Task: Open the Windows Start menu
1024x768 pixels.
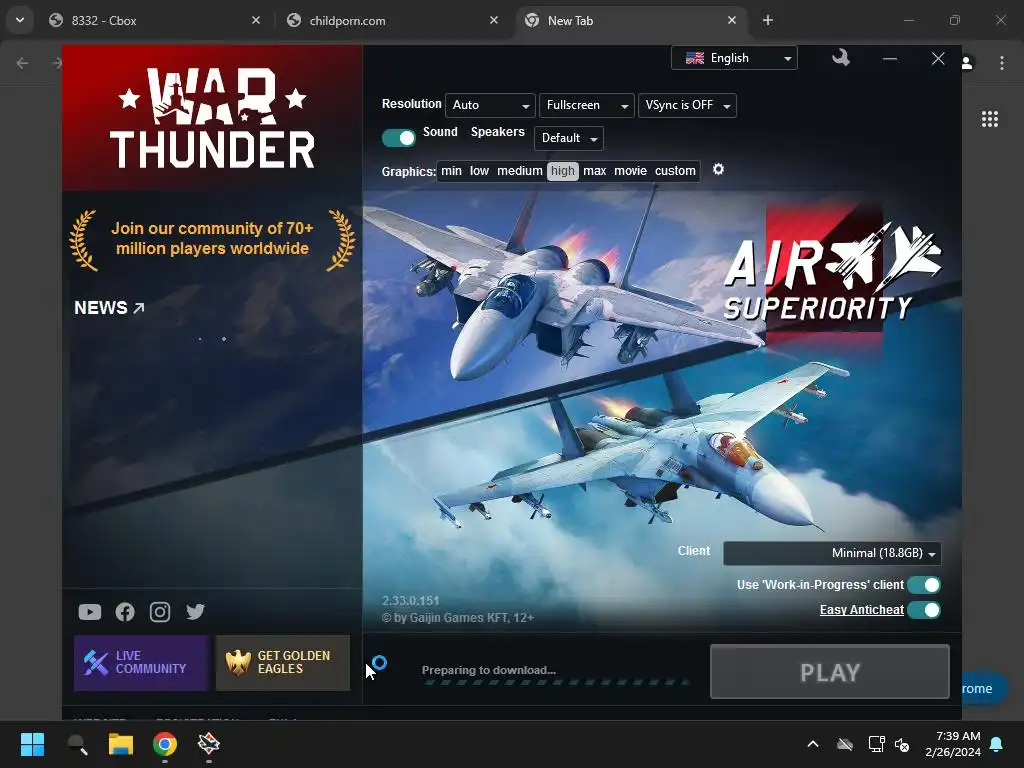Action: pos(32,744)
